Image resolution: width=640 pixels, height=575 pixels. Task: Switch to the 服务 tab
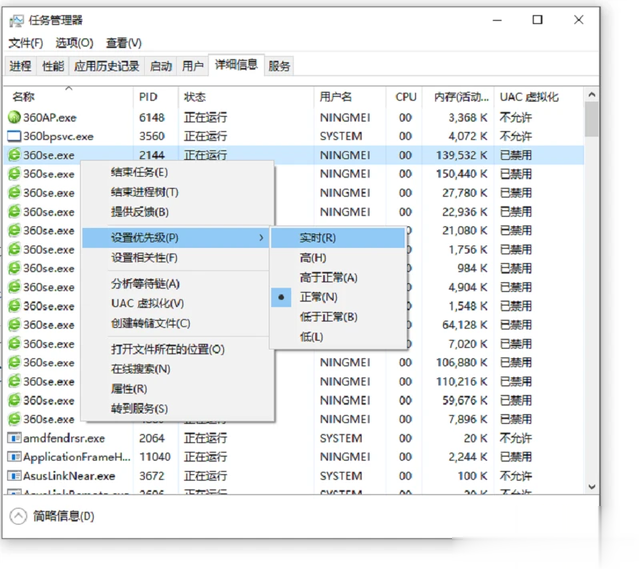tap(279, 66)
